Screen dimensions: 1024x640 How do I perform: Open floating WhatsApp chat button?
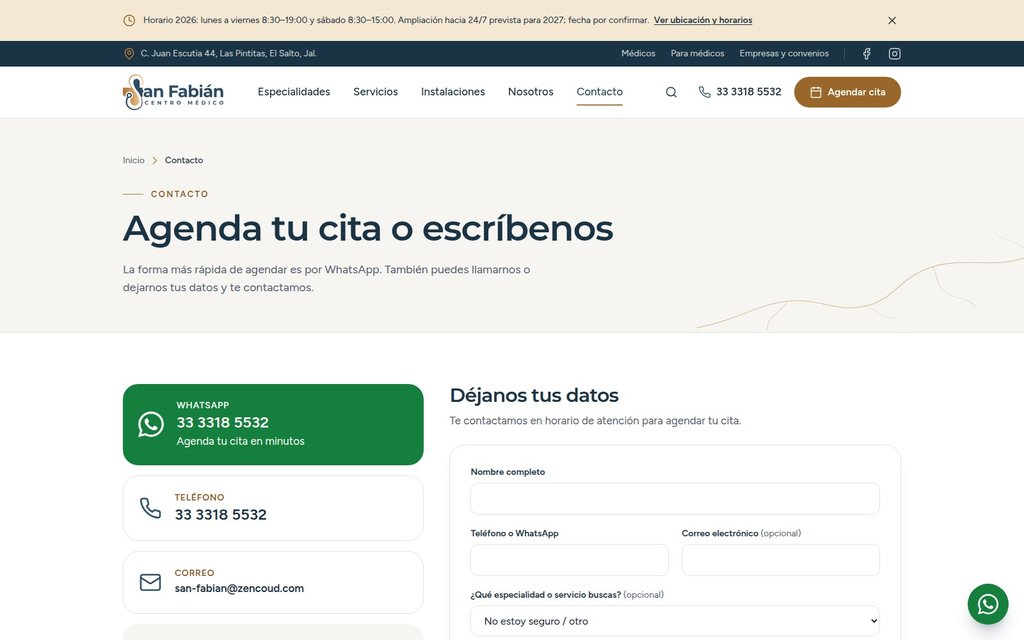pyautogui.click(x=987, y=604)
